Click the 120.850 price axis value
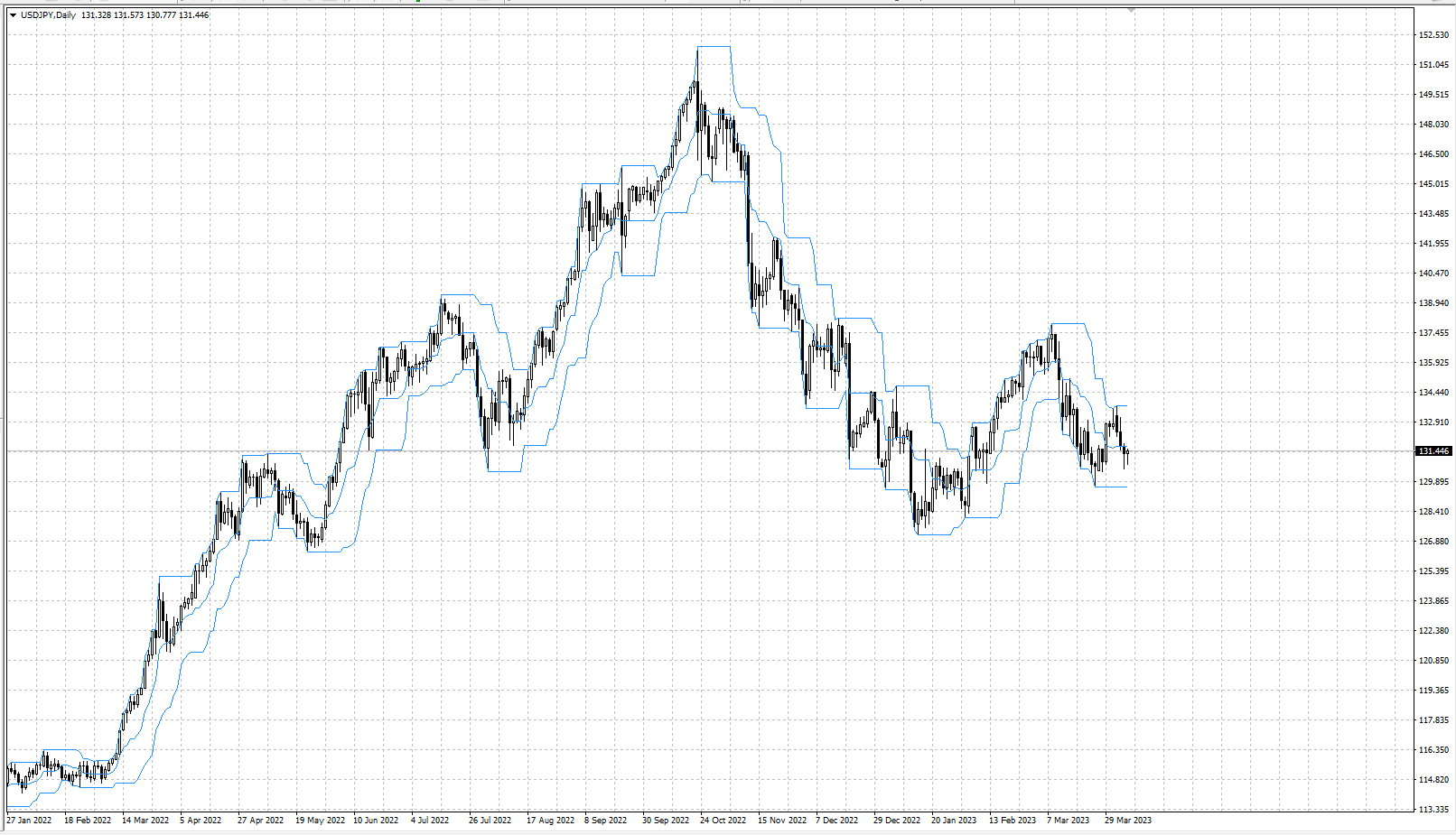 1433,661
